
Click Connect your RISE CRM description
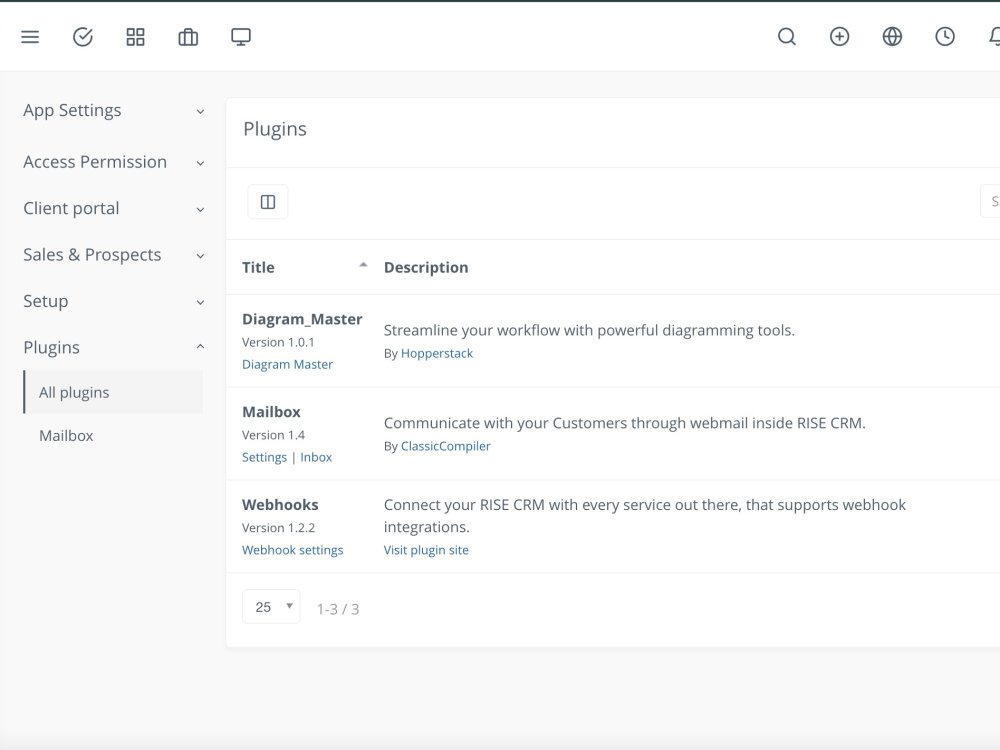point(645,516)
